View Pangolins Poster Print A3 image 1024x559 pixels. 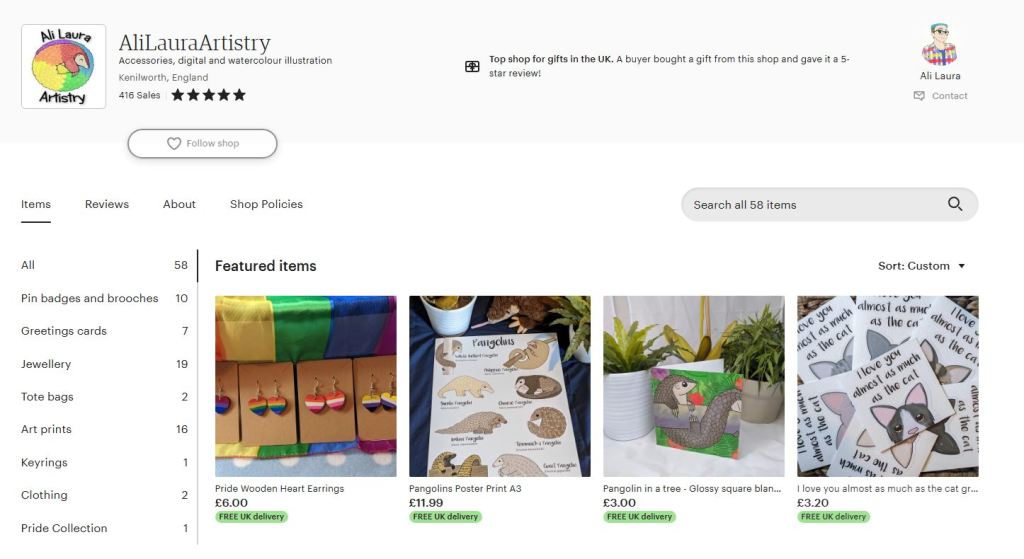tap(499, 386)
